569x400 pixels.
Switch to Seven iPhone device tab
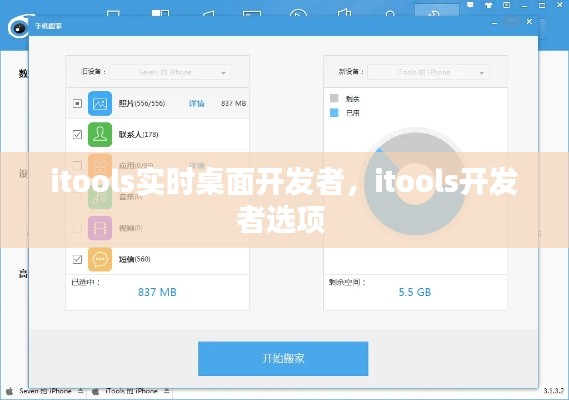pyautogui.click(x=45, y=391)
